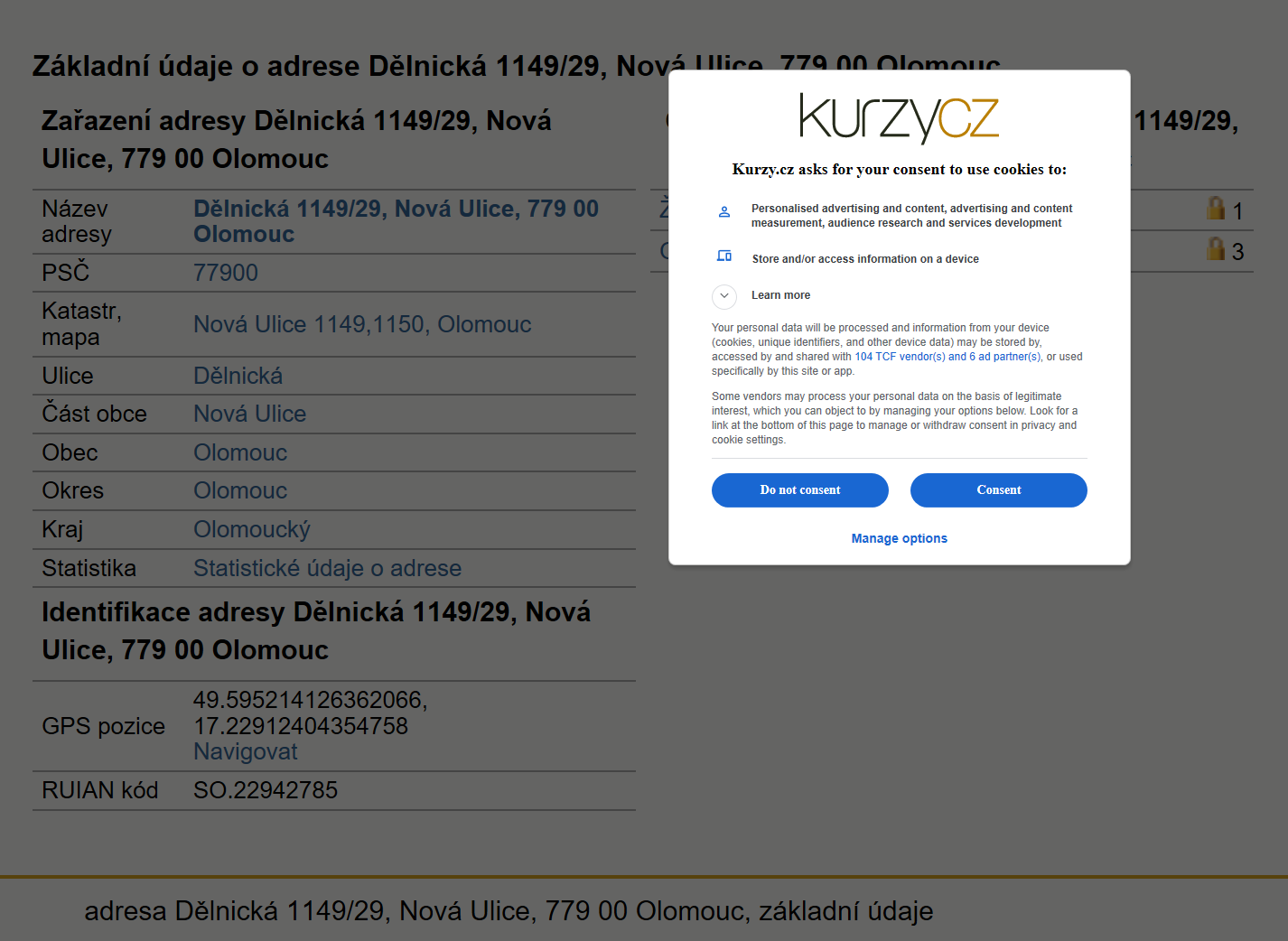
Task: Click the Kurzy.cz logo in consent dialog
Action: pyautogui.click(x=899, y=118)
